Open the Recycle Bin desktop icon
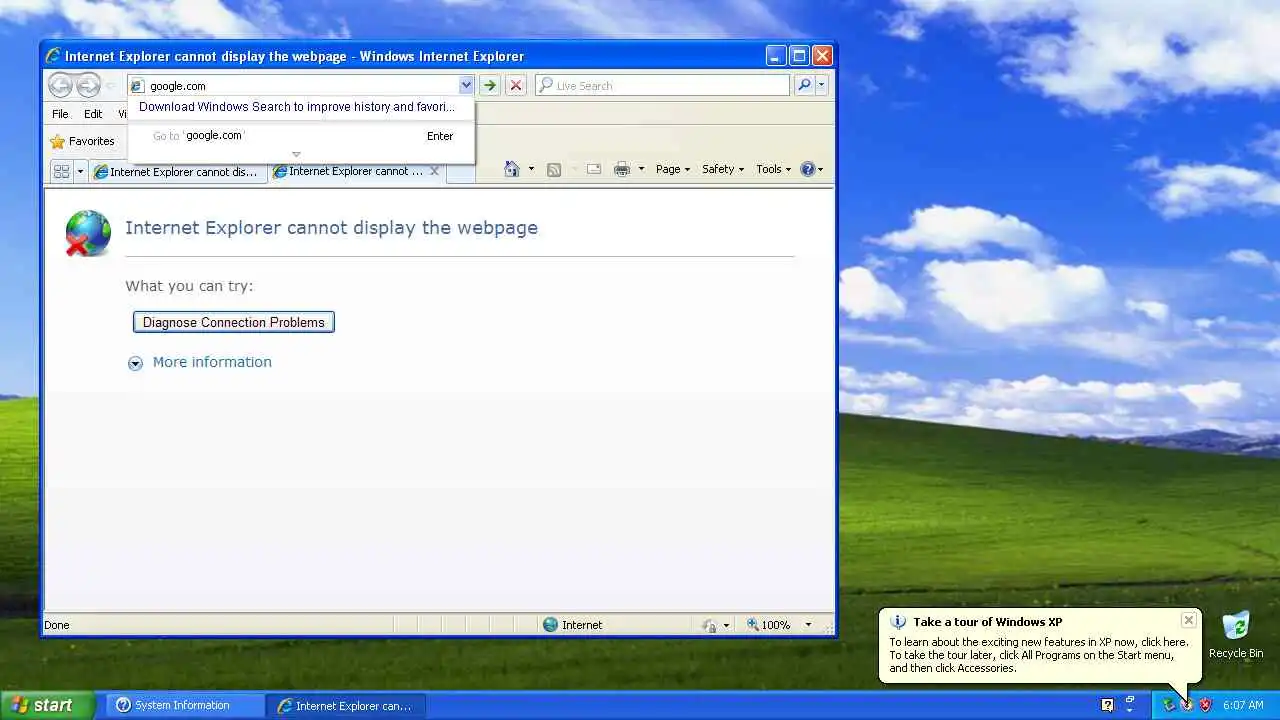Screen dimensions: 1280x720 (x=1236, y=635)
